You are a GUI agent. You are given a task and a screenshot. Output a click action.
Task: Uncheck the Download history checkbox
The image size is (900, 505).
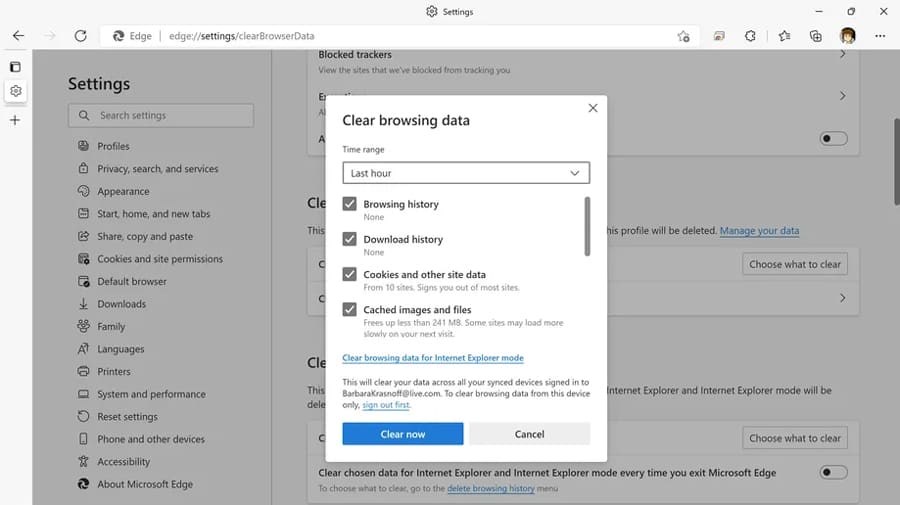click(x=350, y=239)
